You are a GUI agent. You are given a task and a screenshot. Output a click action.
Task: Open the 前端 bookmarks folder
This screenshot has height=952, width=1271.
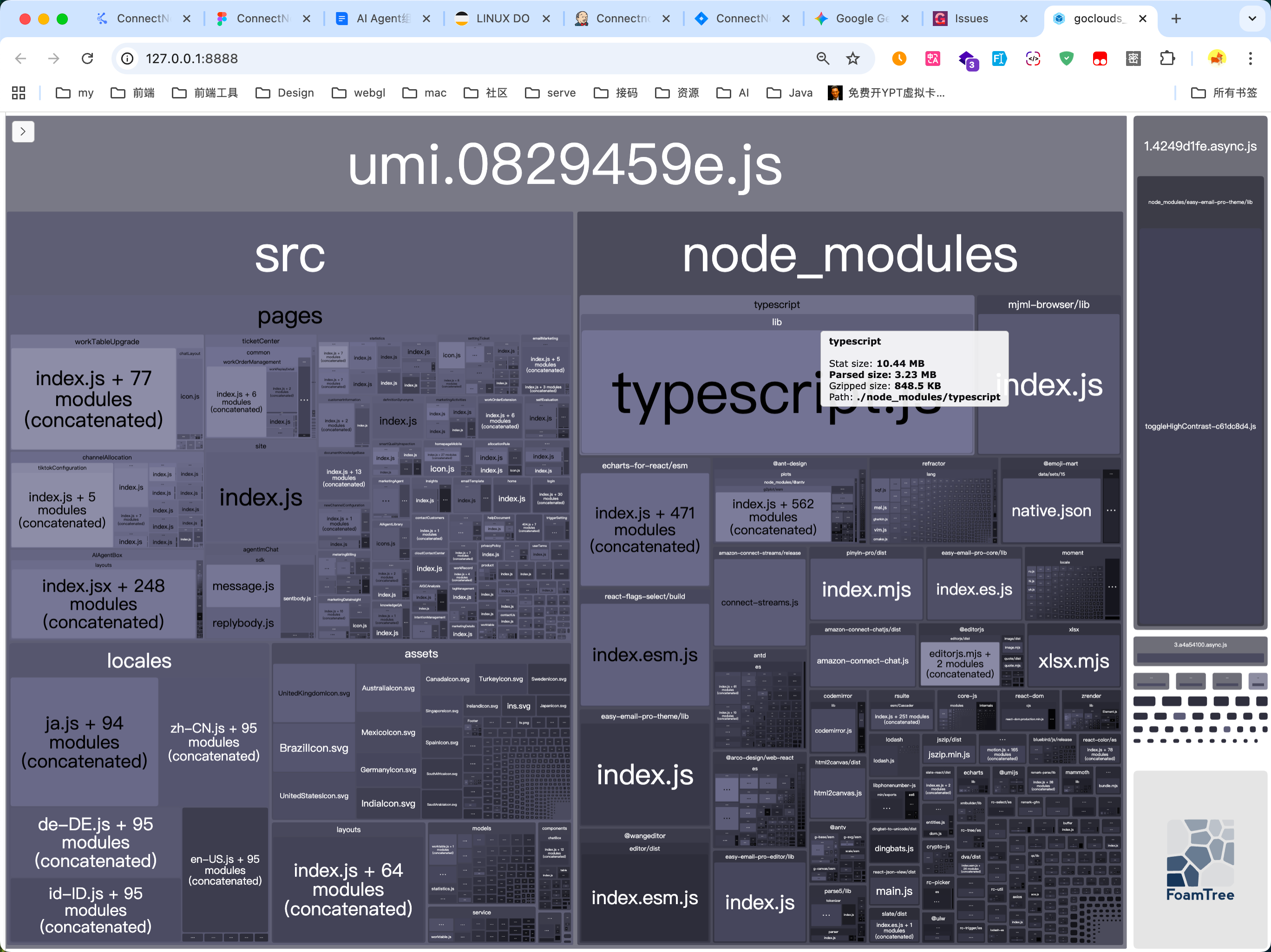coord(133,92)
